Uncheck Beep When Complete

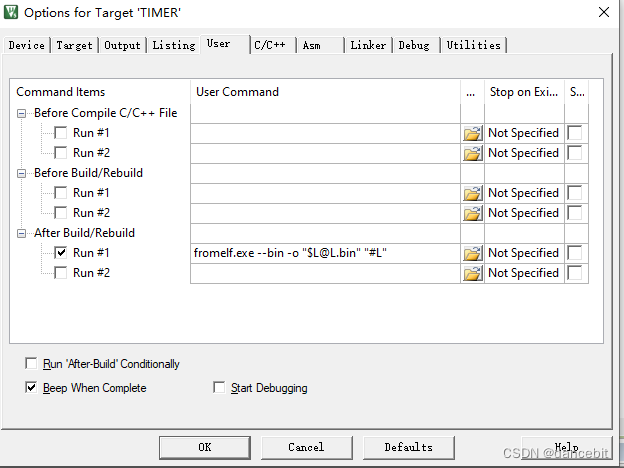(31, 387)
